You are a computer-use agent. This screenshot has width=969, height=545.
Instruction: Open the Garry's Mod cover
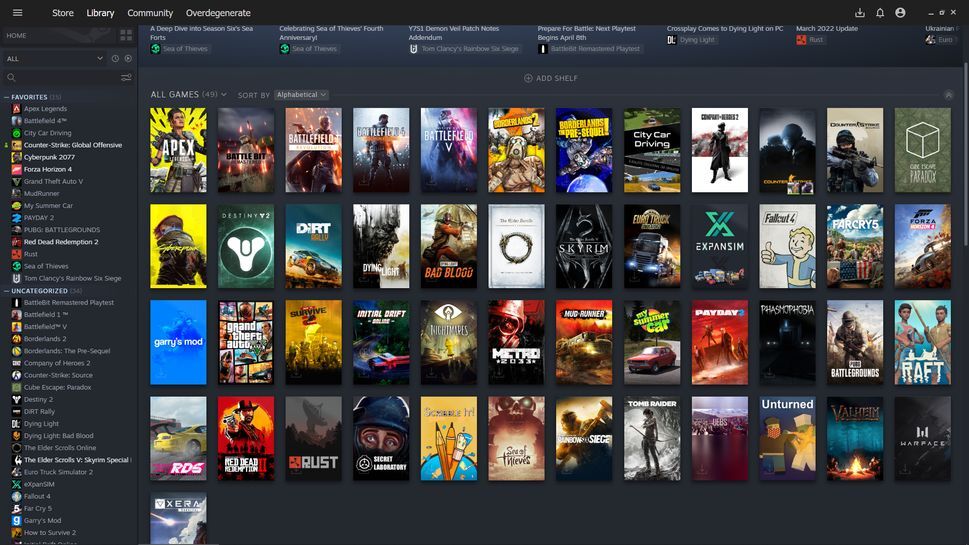(x=178, y=342)
